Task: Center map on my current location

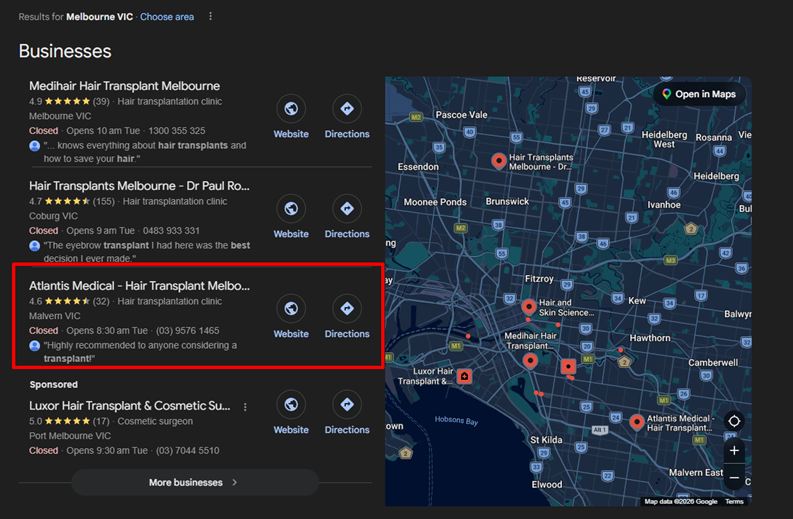Action: 734,421
